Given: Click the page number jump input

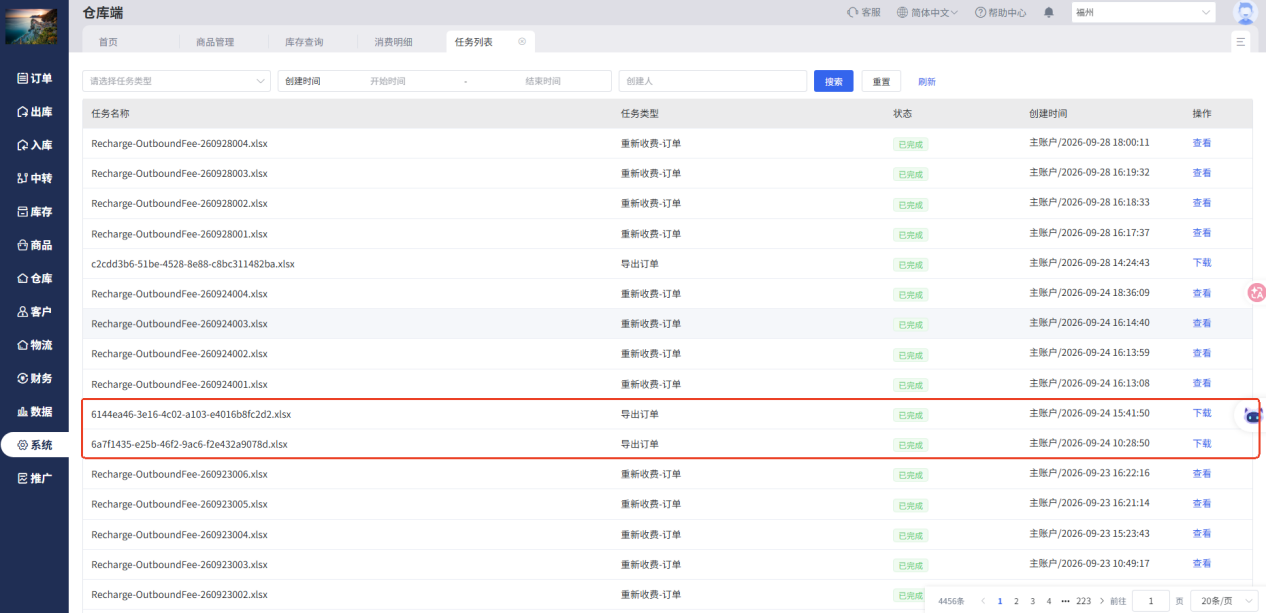Looking at the screenshot, I should (x=1151, y=601).
